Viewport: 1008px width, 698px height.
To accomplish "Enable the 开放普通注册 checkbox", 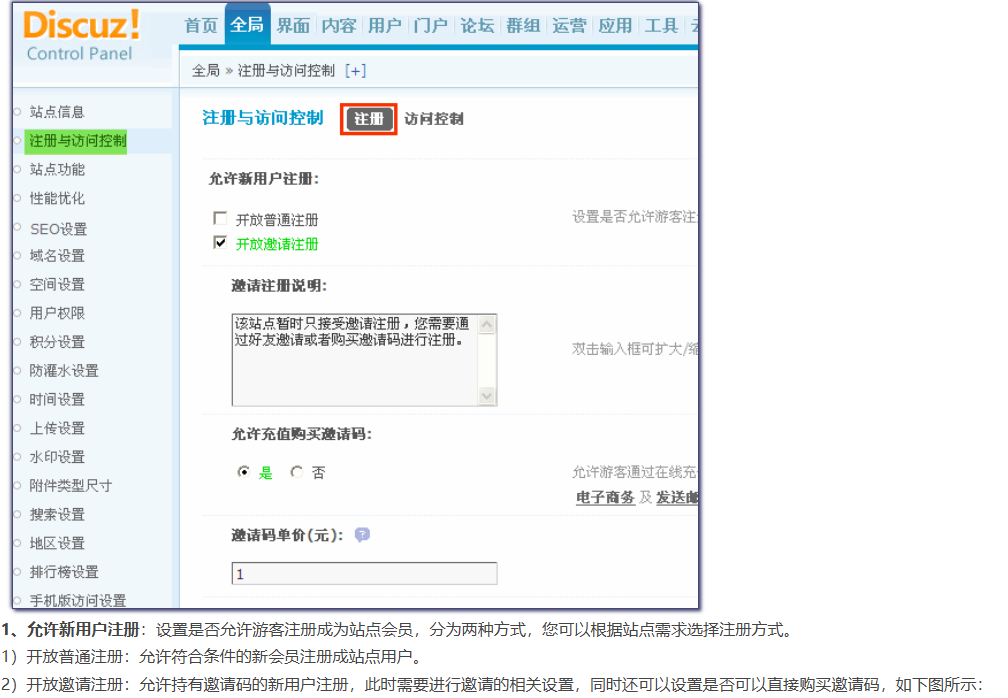I will [x=220, y=218].
